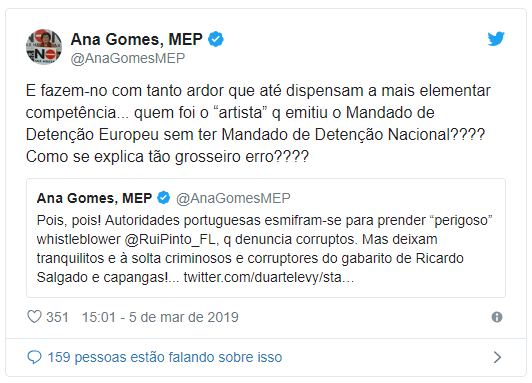The width and height of the screenshot is (532, 383).
Task: Open the quoted tweet author name
Action: coord(94,198)
